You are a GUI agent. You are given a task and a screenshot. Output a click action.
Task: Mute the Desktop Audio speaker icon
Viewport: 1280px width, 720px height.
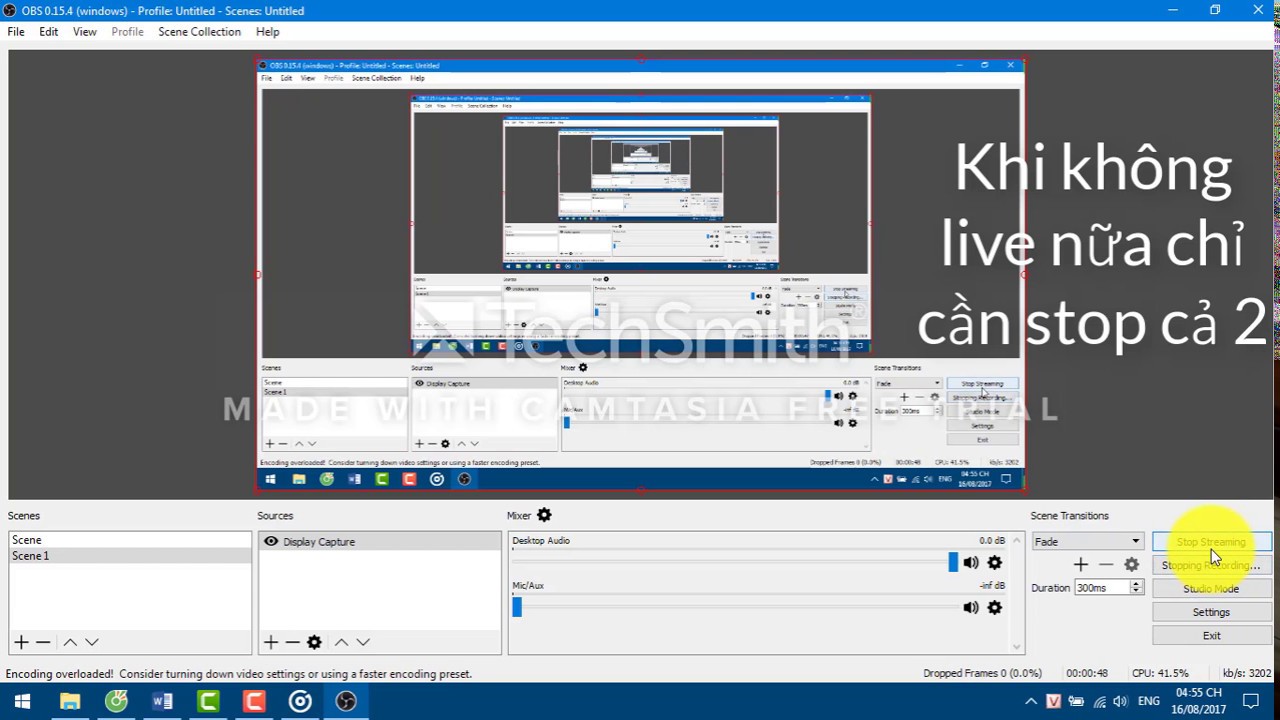point(971,563)
